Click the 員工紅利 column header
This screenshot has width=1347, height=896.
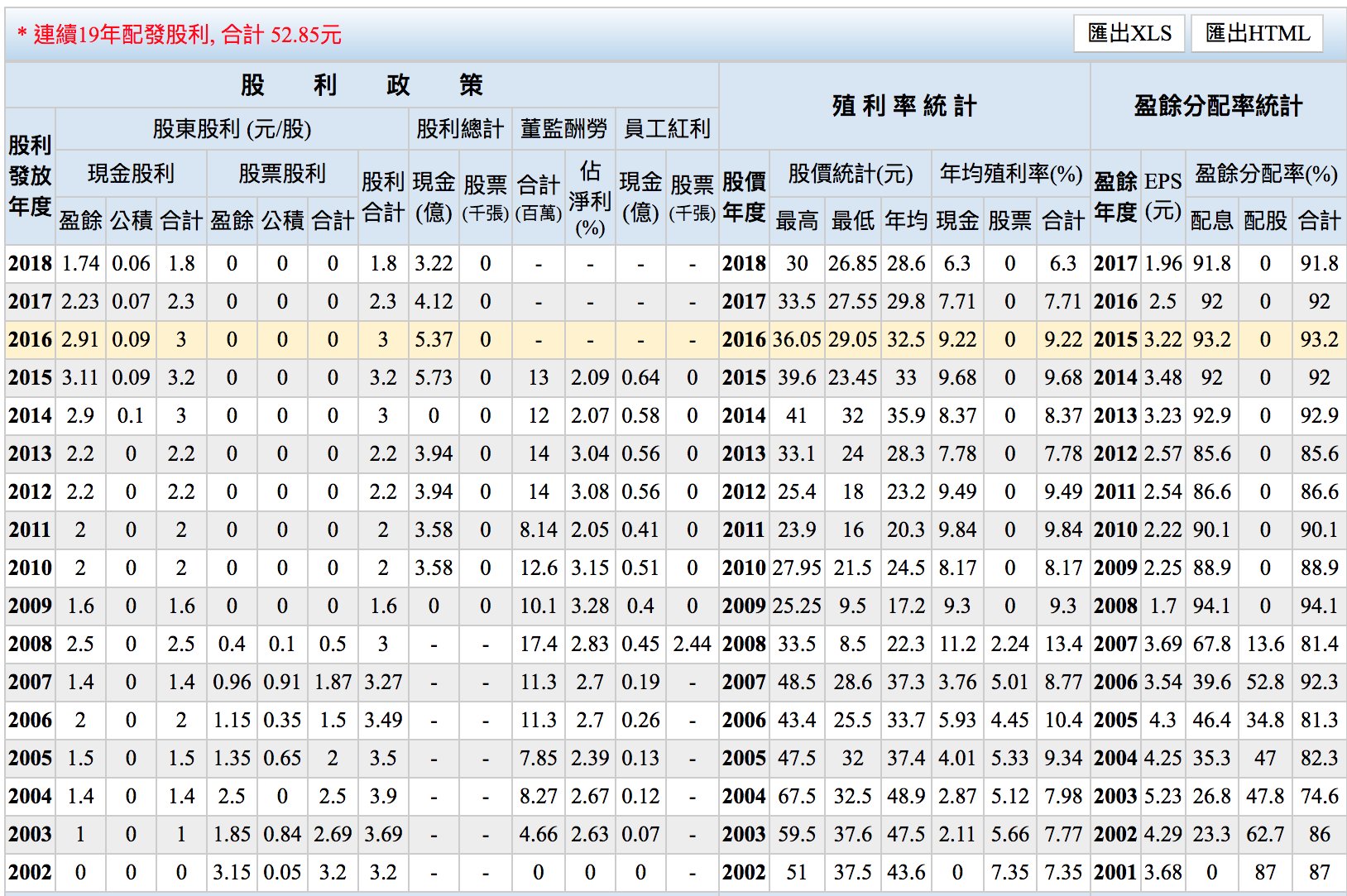tap(666, 129)
